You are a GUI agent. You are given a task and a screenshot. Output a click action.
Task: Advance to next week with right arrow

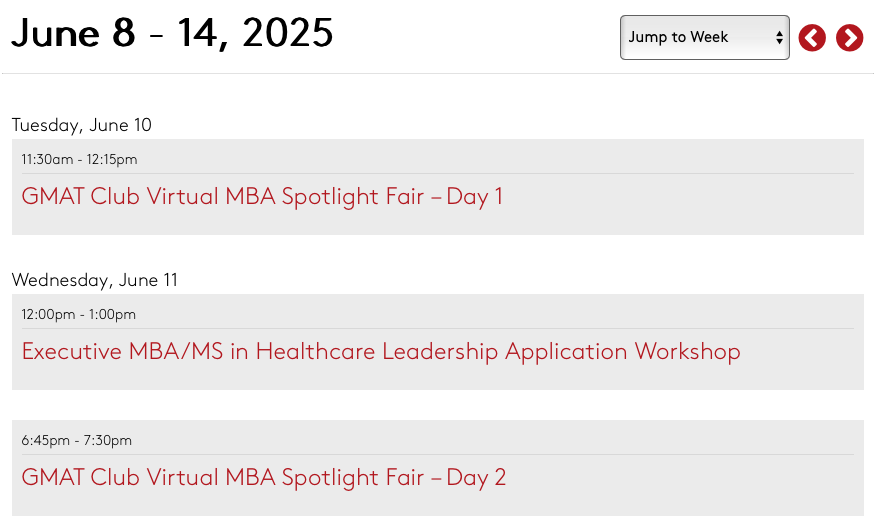(x=849, y=38)
